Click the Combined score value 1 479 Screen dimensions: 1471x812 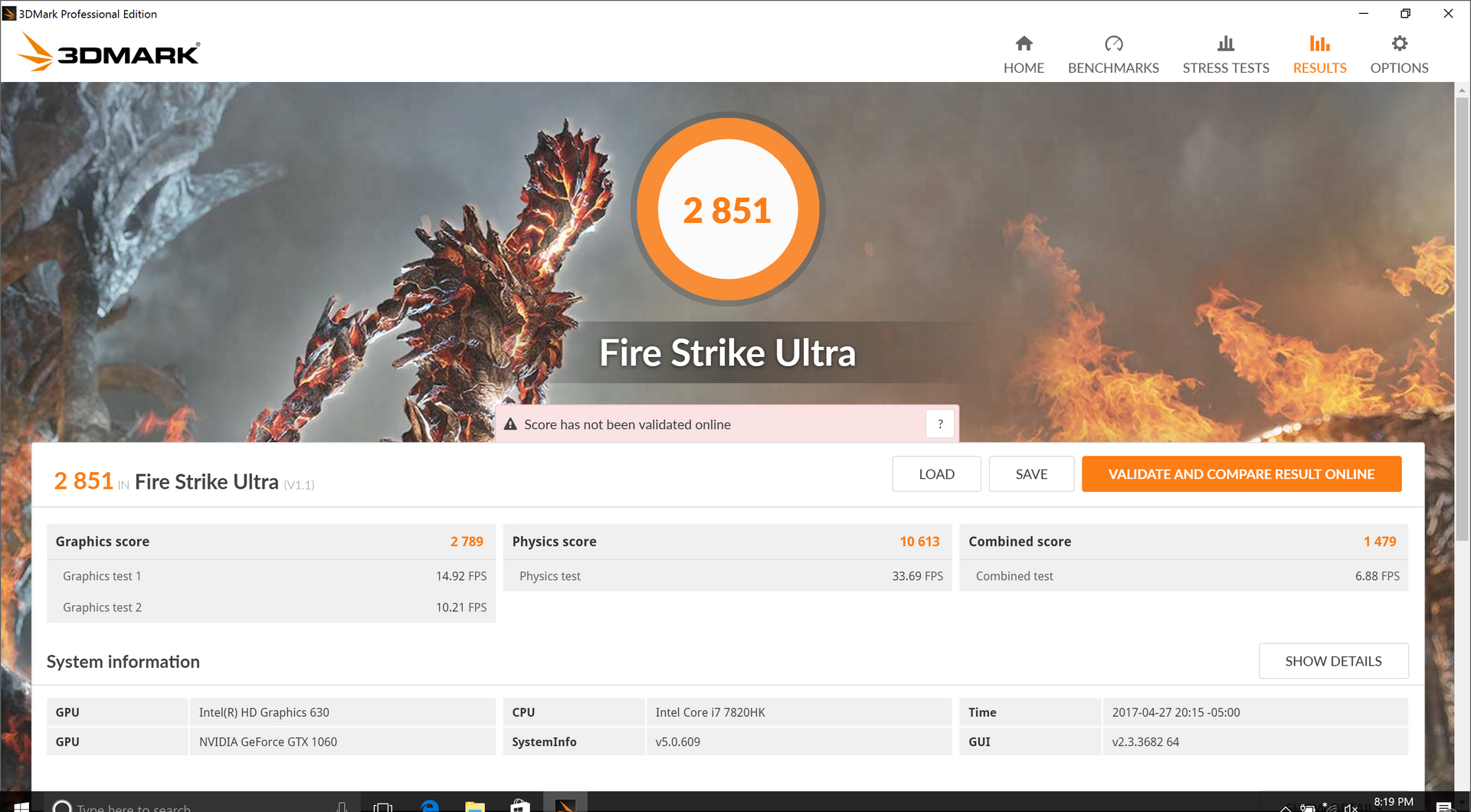(1380, 542)
